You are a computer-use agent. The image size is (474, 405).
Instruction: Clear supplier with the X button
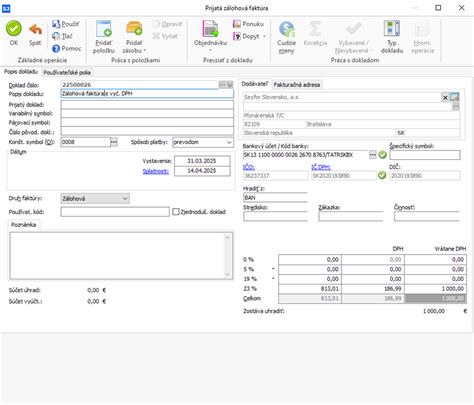pos(445,98)
